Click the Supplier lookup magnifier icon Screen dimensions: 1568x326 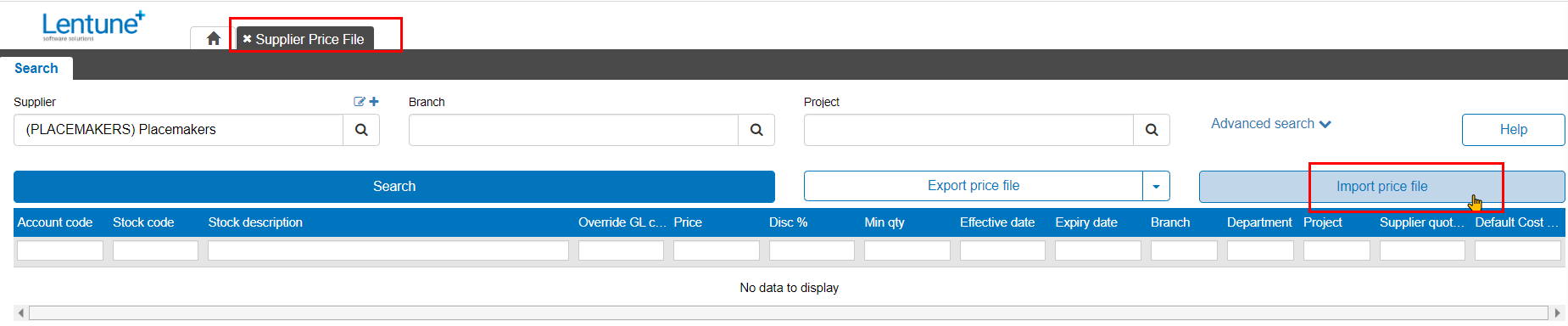361,130
